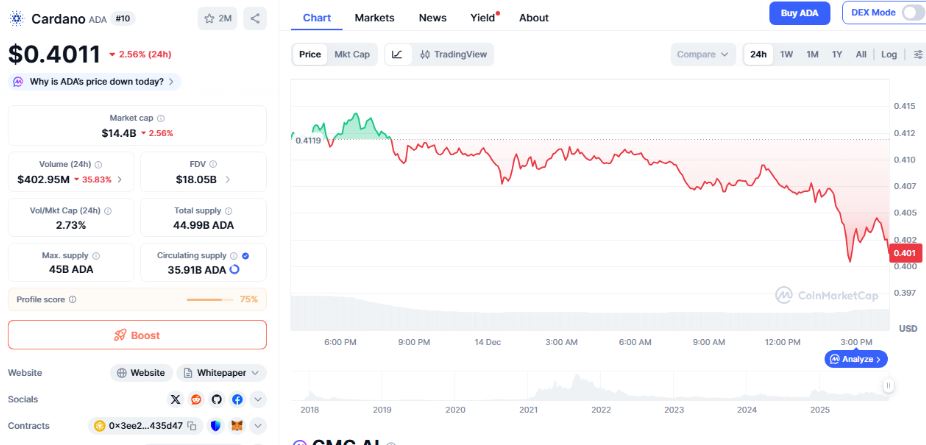The image size is (926, 445).
Task: Click the Buy ADA button
Action: tap(799, 13)
